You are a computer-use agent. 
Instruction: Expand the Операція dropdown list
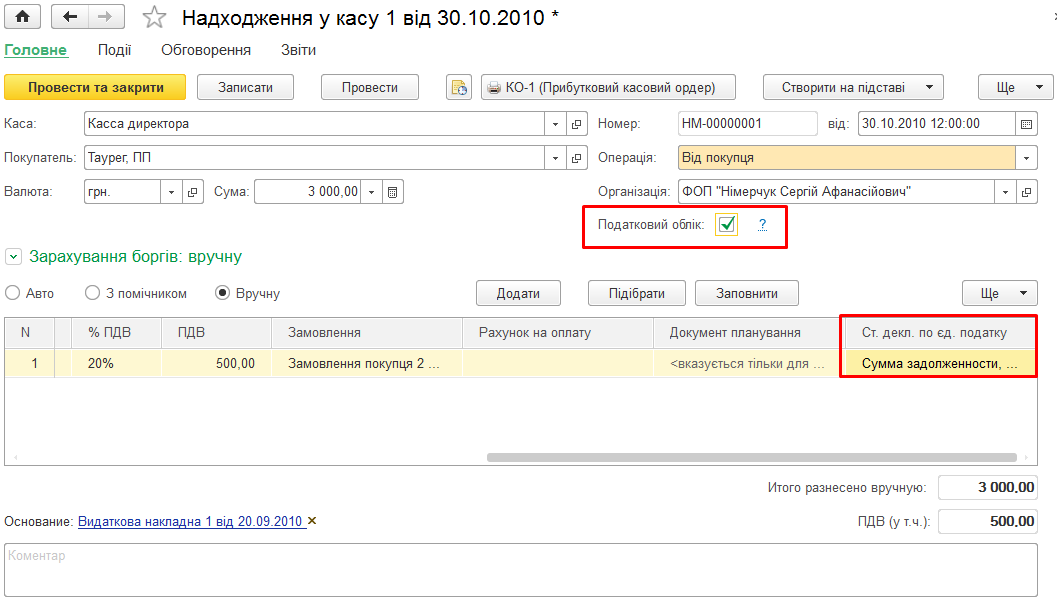point(1026,158)
